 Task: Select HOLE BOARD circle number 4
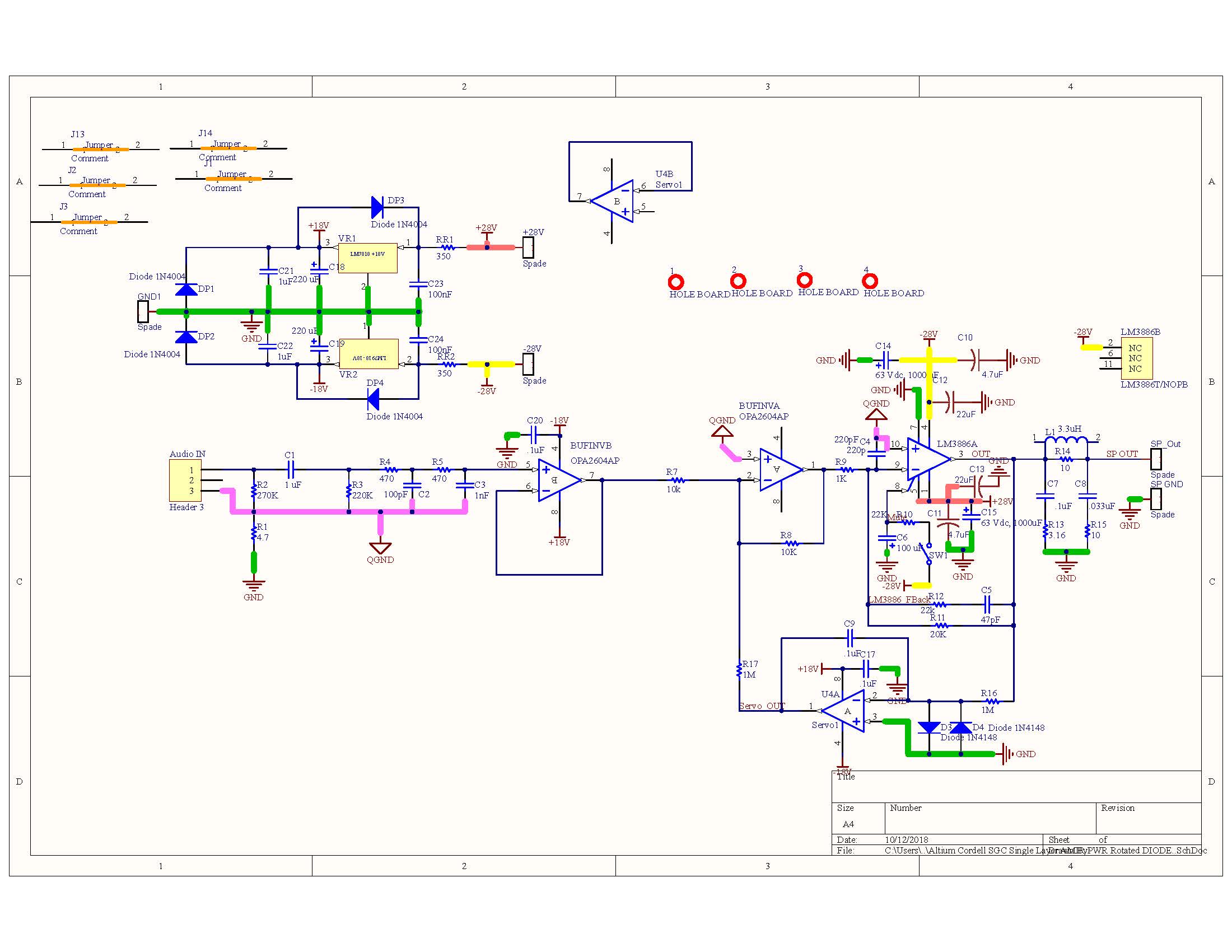coord(870,281)
